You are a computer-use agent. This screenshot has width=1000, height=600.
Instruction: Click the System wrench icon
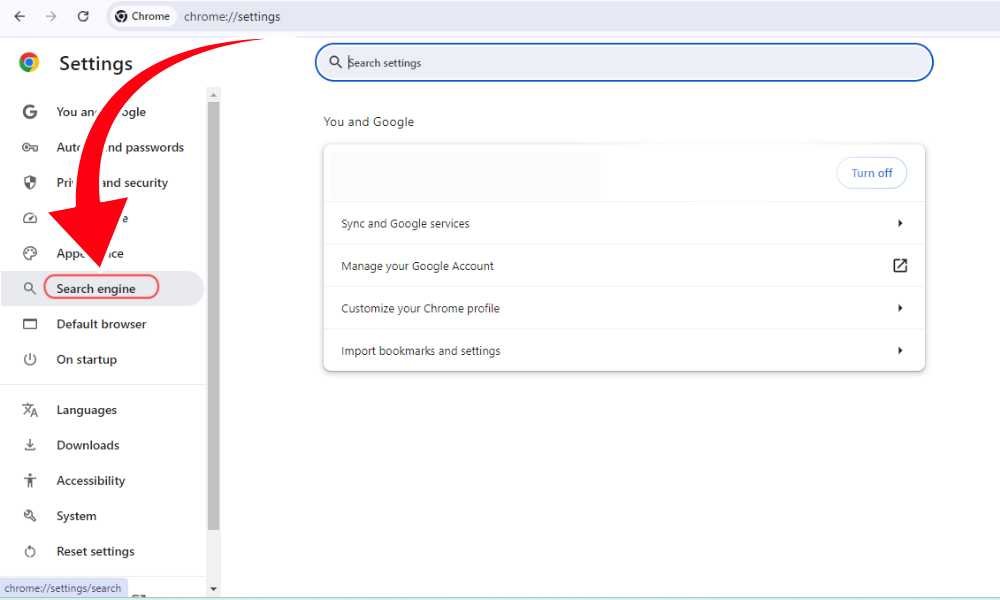point(30,516)
